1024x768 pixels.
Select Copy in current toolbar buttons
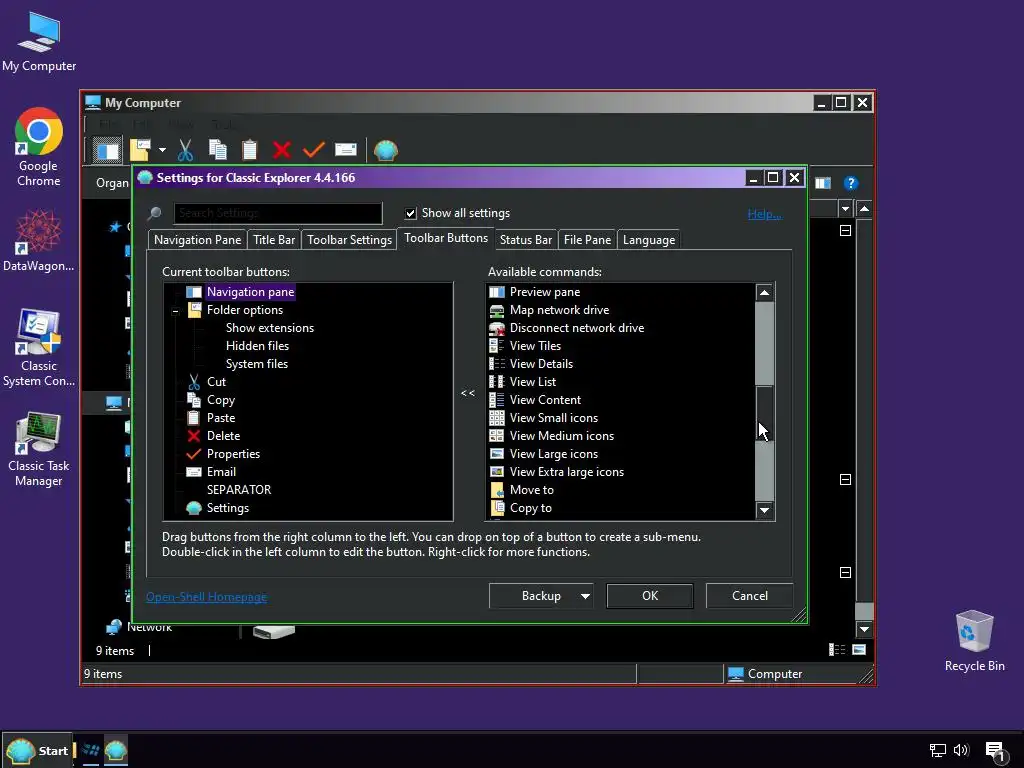click(221, 400)
